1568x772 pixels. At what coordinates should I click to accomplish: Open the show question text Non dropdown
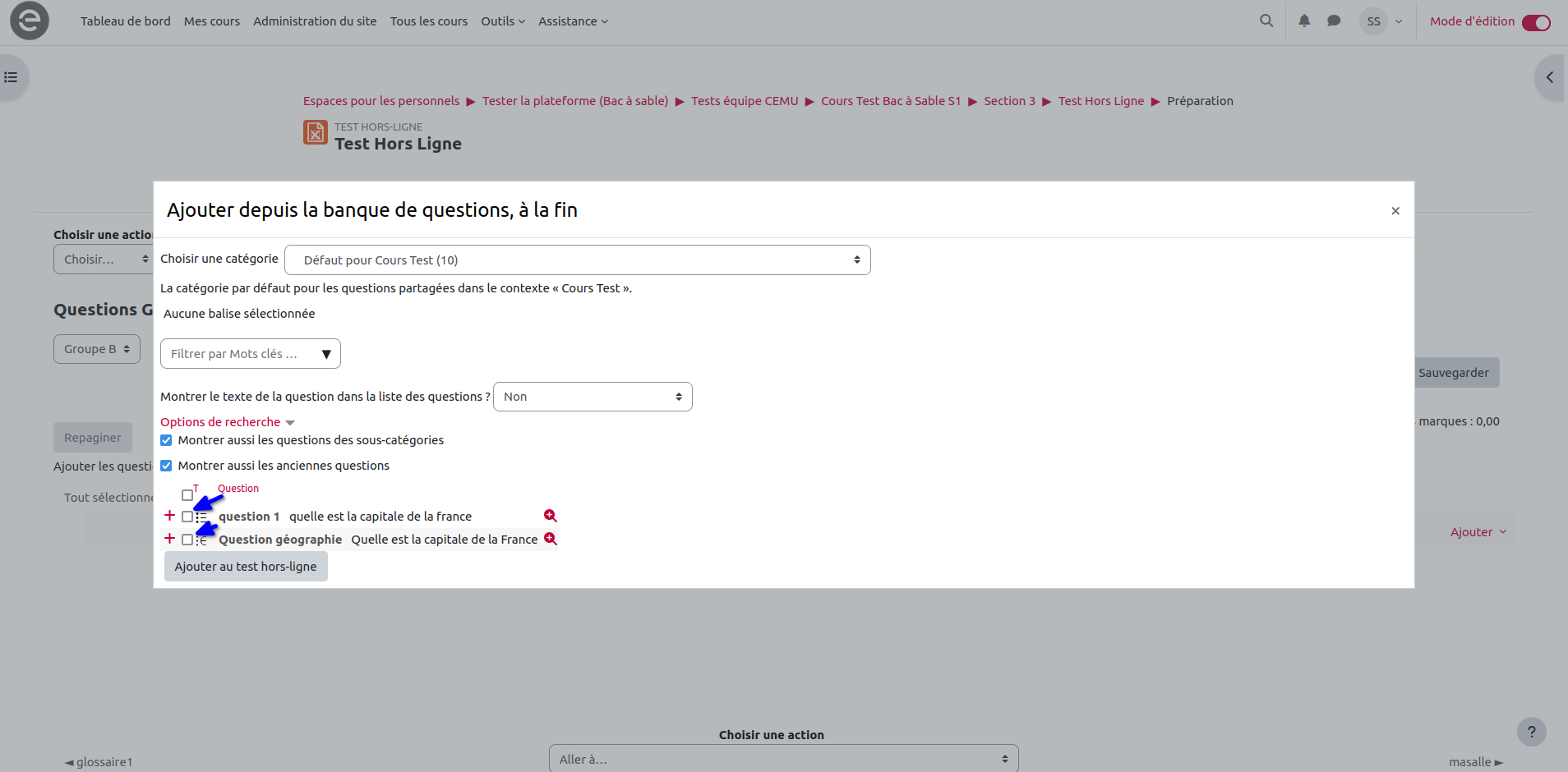(x=592, y=397)
